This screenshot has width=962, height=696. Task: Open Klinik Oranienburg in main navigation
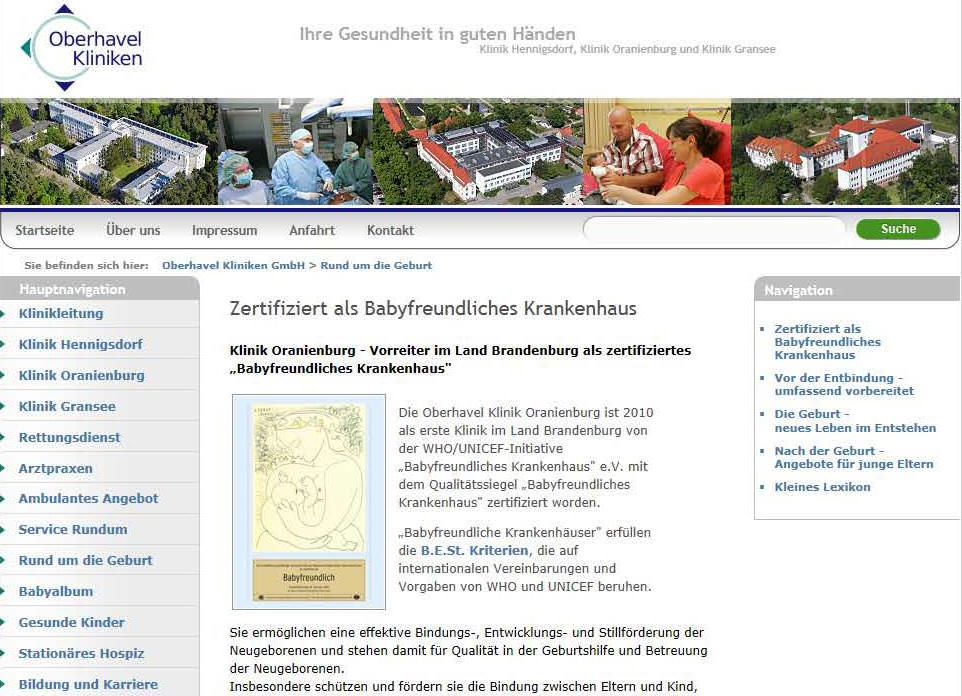click(82, 375)
